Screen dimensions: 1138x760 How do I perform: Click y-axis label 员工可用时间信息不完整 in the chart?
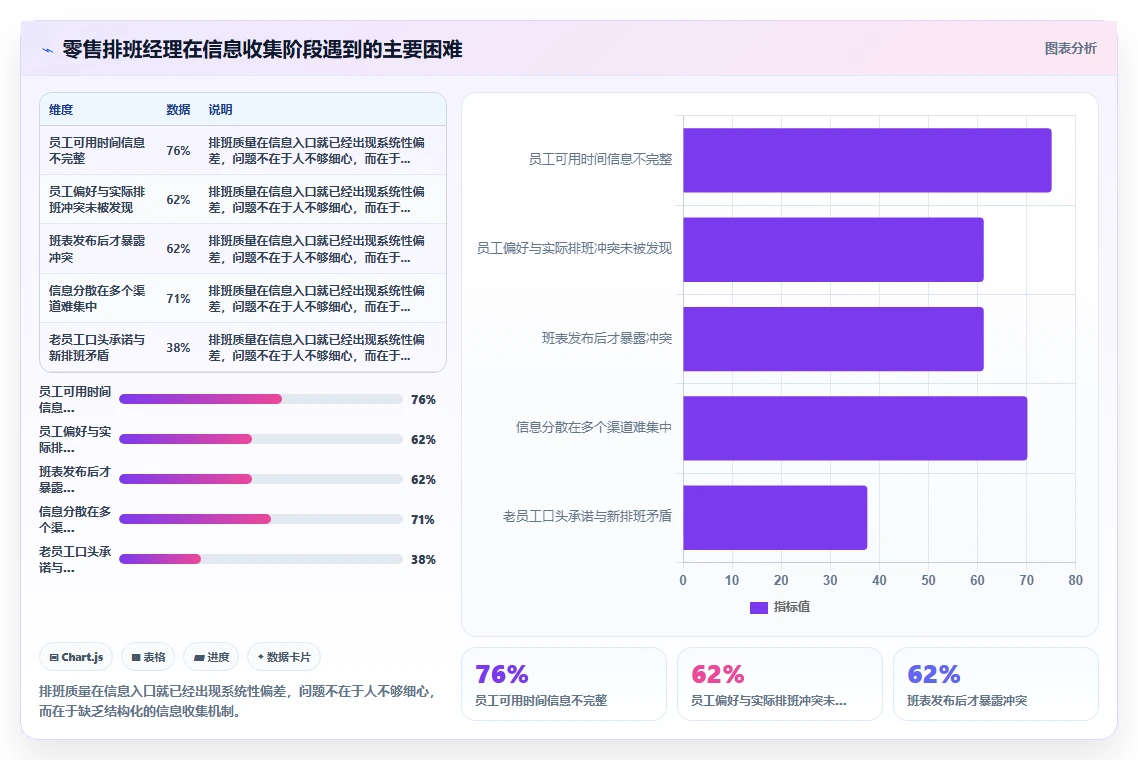600,159
